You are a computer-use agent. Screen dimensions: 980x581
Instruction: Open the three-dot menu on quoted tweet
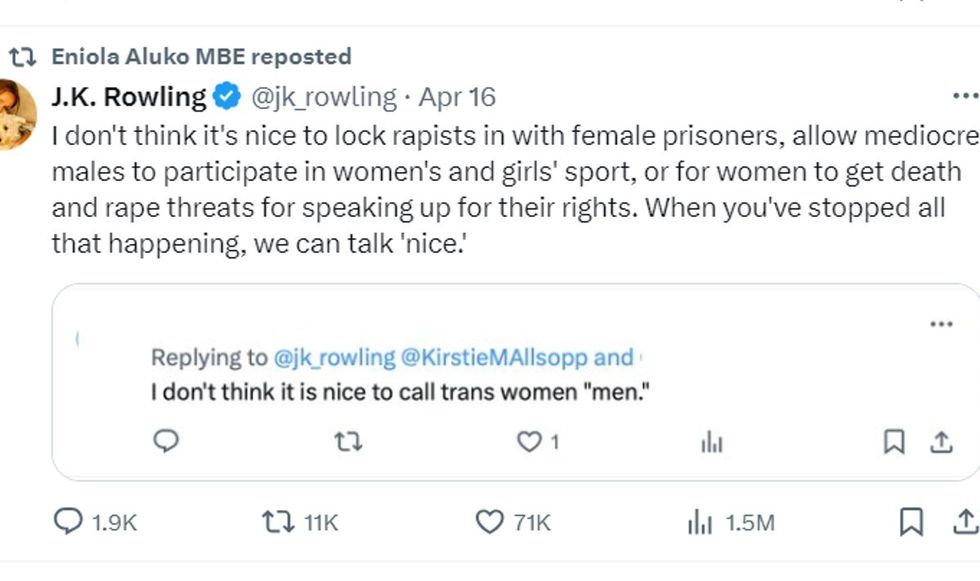tap(941, 324)
